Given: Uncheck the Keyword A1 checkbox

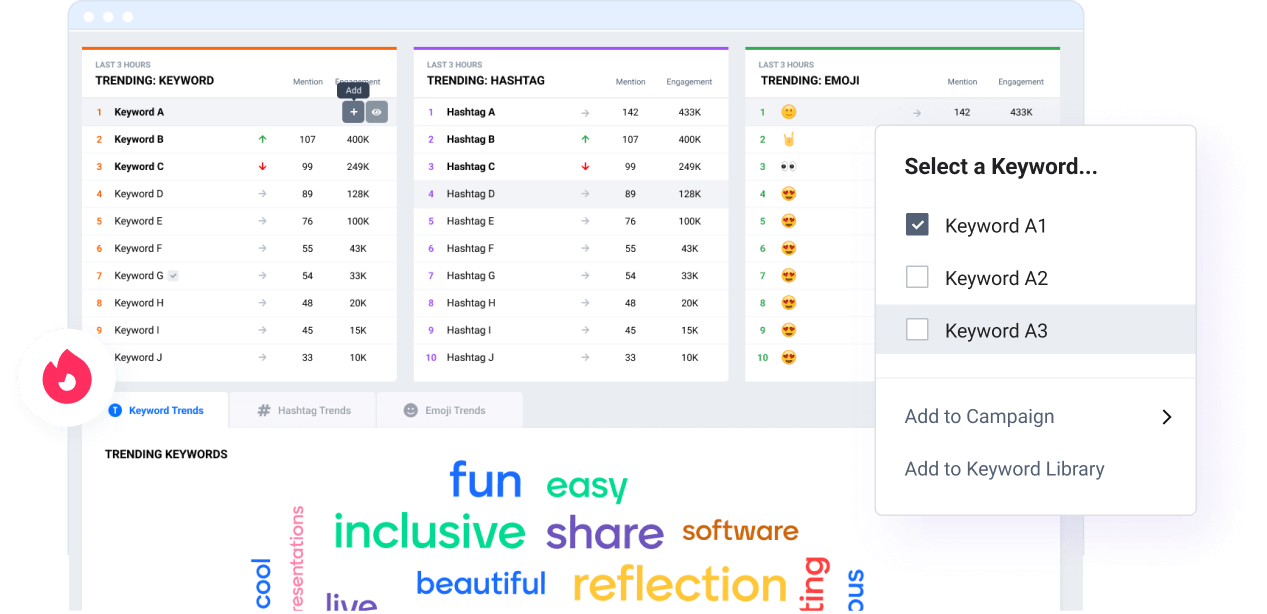Looking at the screenshot, I should (x=916, y=224).
